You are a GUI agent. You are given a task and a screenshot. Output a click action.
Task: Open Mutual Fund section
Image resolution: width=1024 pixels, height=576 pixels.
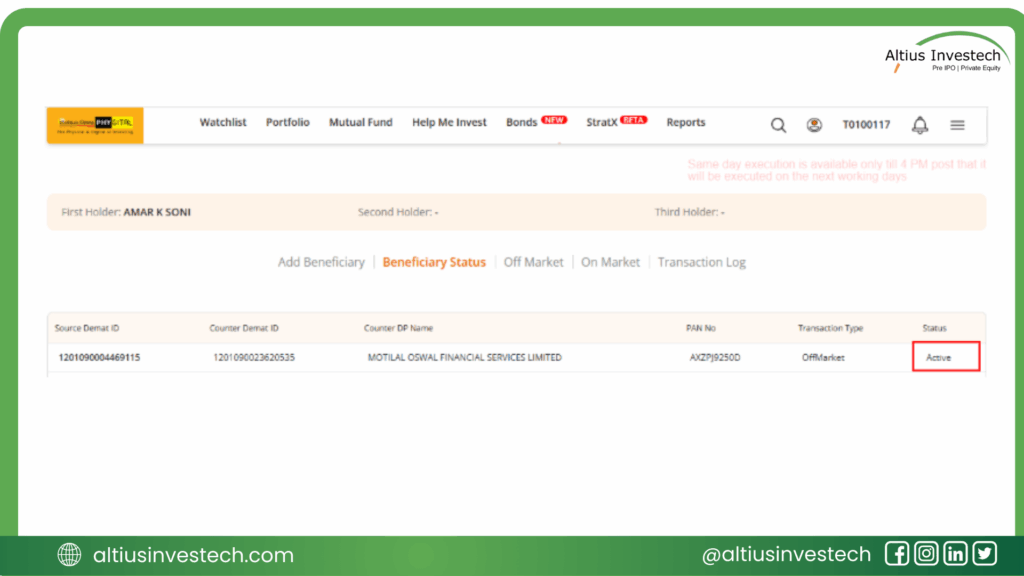pos(361,123)
